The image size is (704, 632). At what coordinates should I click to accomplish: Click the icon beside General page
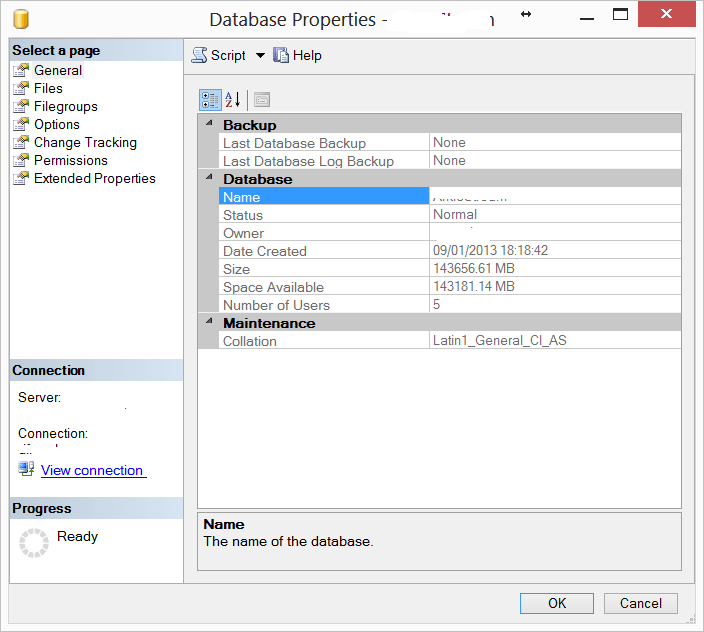tap(21, 70)
